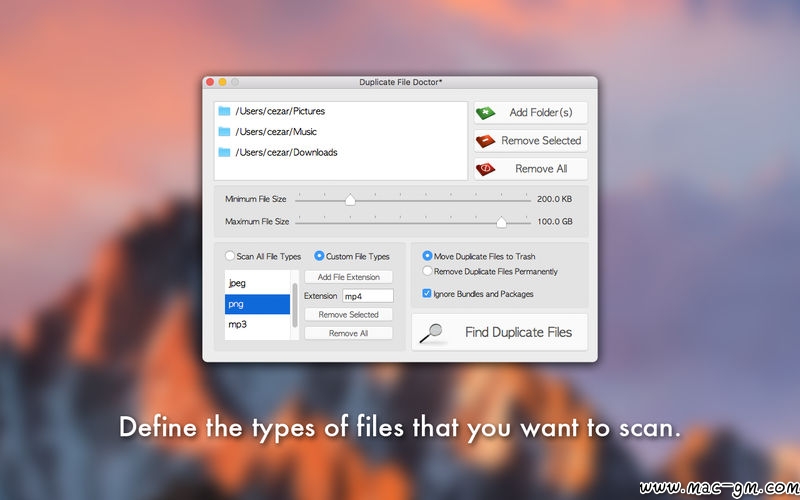Click Find Duplicate Files button
Image resolution: width=800 pixels, height=500 pixels.
(x=499, y=332)
